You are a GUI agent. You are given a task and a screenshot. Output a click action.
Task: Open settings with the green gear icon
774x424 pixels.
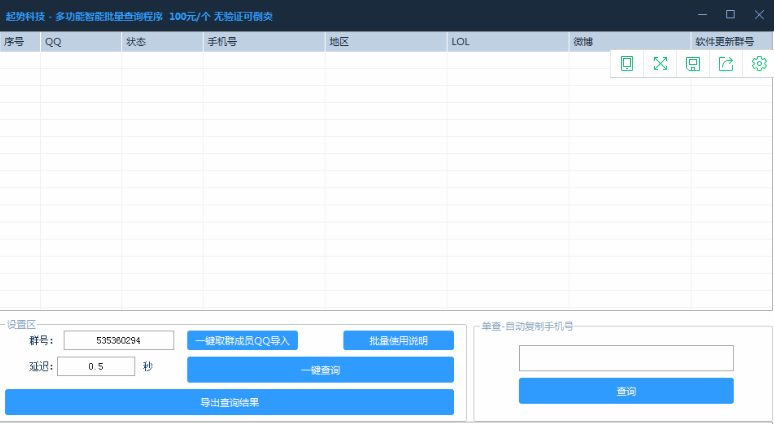tap(759, 64)
